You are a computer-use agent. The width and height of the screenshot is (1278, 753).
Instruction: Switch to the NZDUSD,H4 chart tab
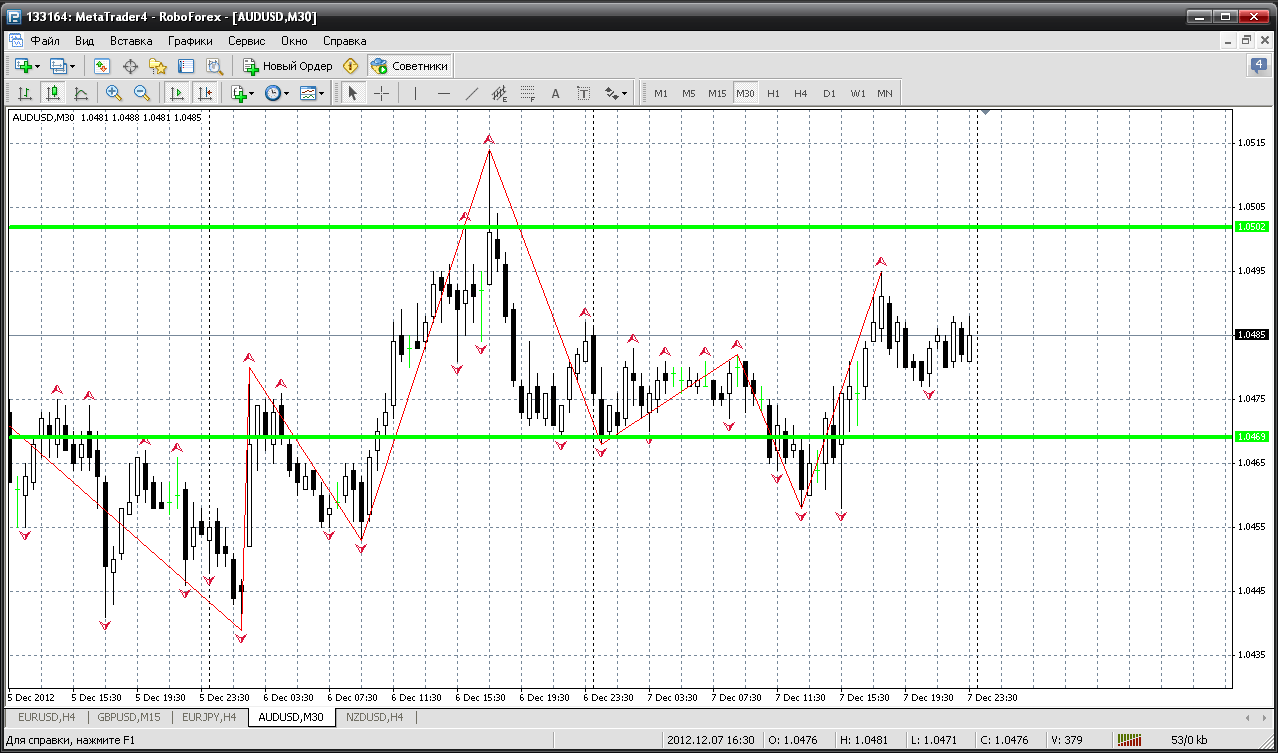click(375, 717)
